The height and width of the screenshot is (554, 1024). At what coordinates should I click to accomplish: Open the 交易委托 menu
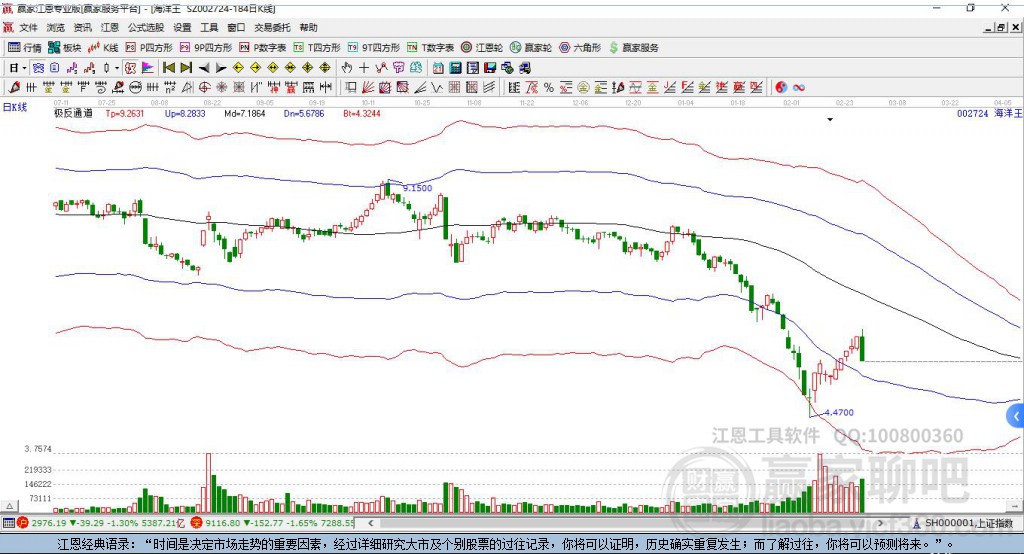pos(272,27)
